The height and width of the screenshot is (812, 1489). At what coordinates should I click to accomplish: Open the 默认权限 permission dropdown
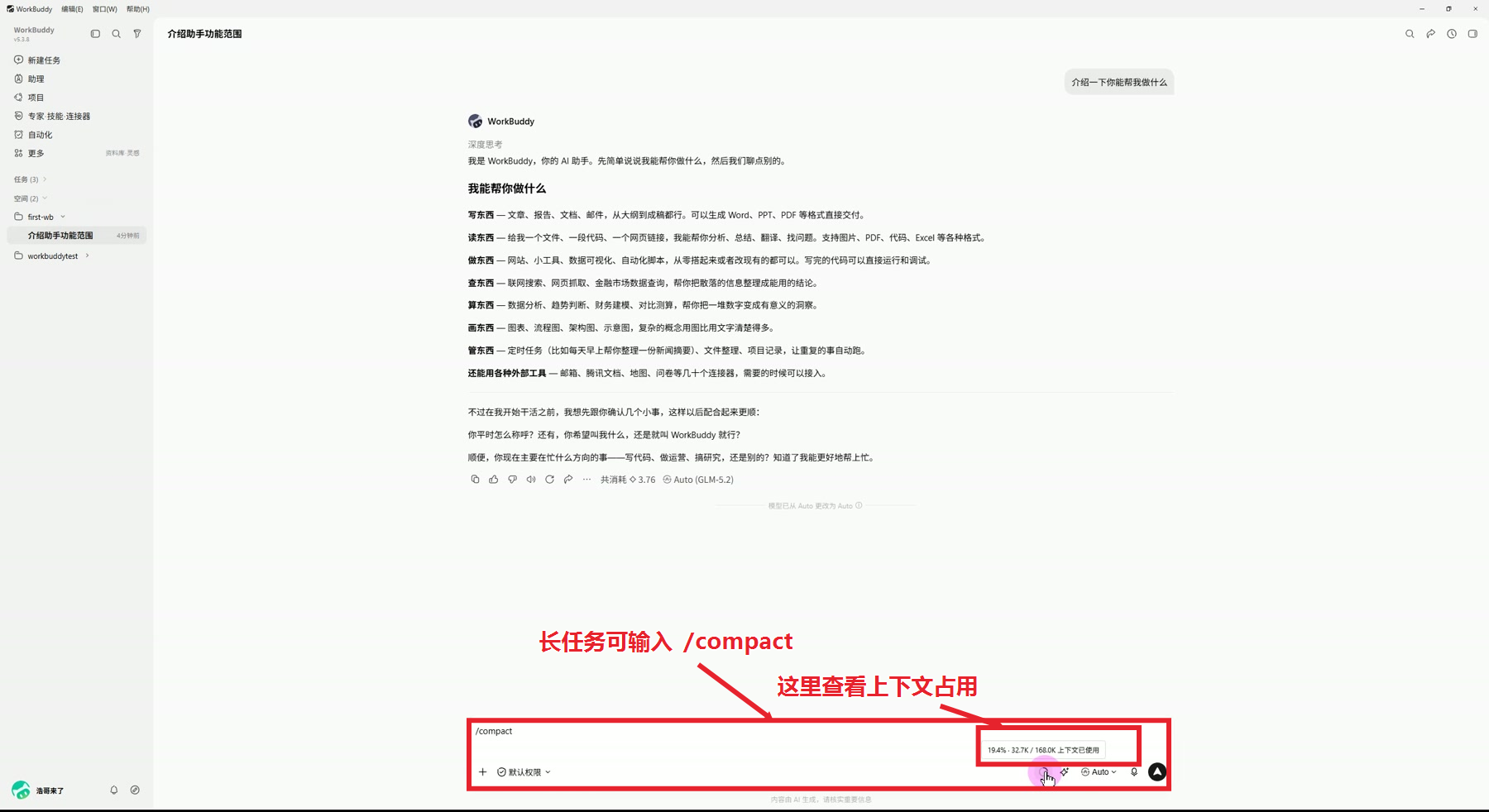(524, 772)
